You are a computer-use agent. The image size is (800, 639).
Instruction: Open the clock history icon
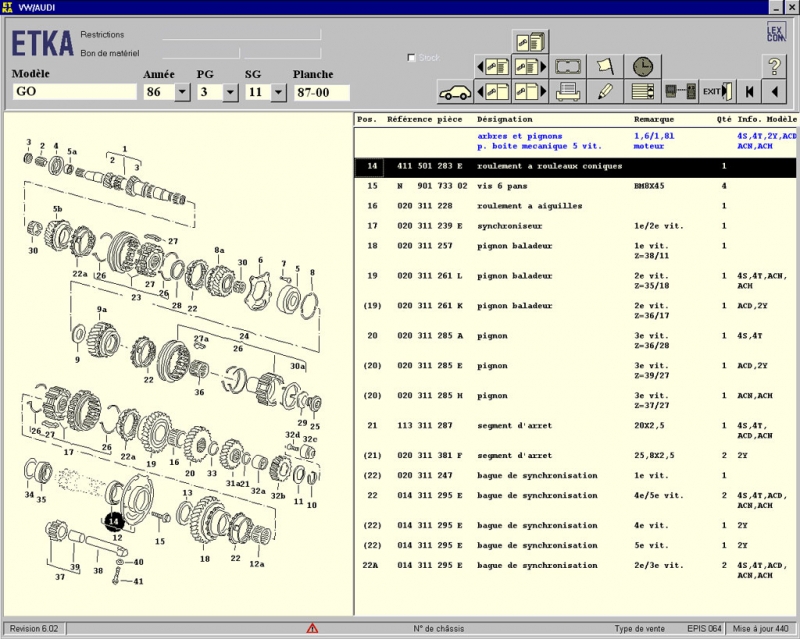[x=642, y=67]
